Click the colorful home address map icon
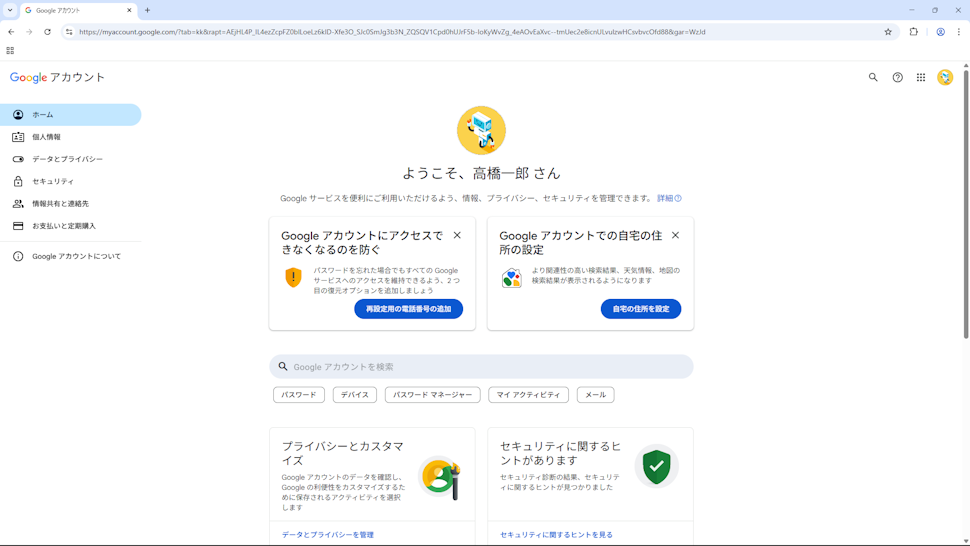The width and height of the screenshot is (970, 546). tap(512, 278)
